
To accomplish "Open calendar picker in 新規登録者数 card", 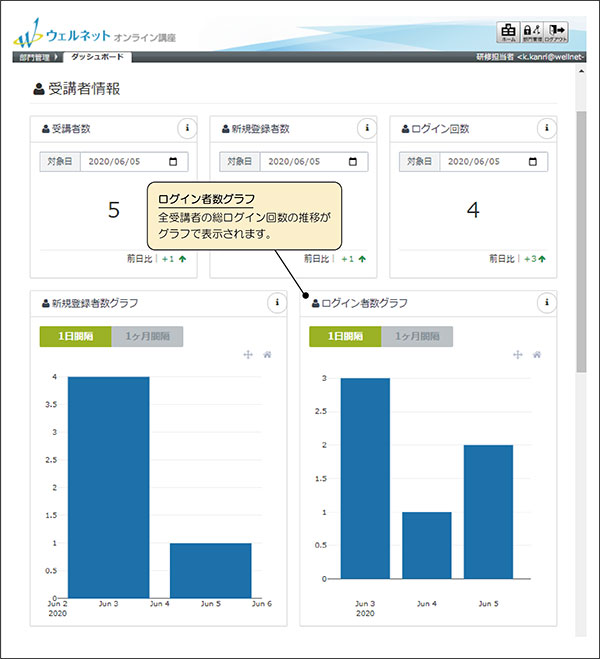I will 353,162.
